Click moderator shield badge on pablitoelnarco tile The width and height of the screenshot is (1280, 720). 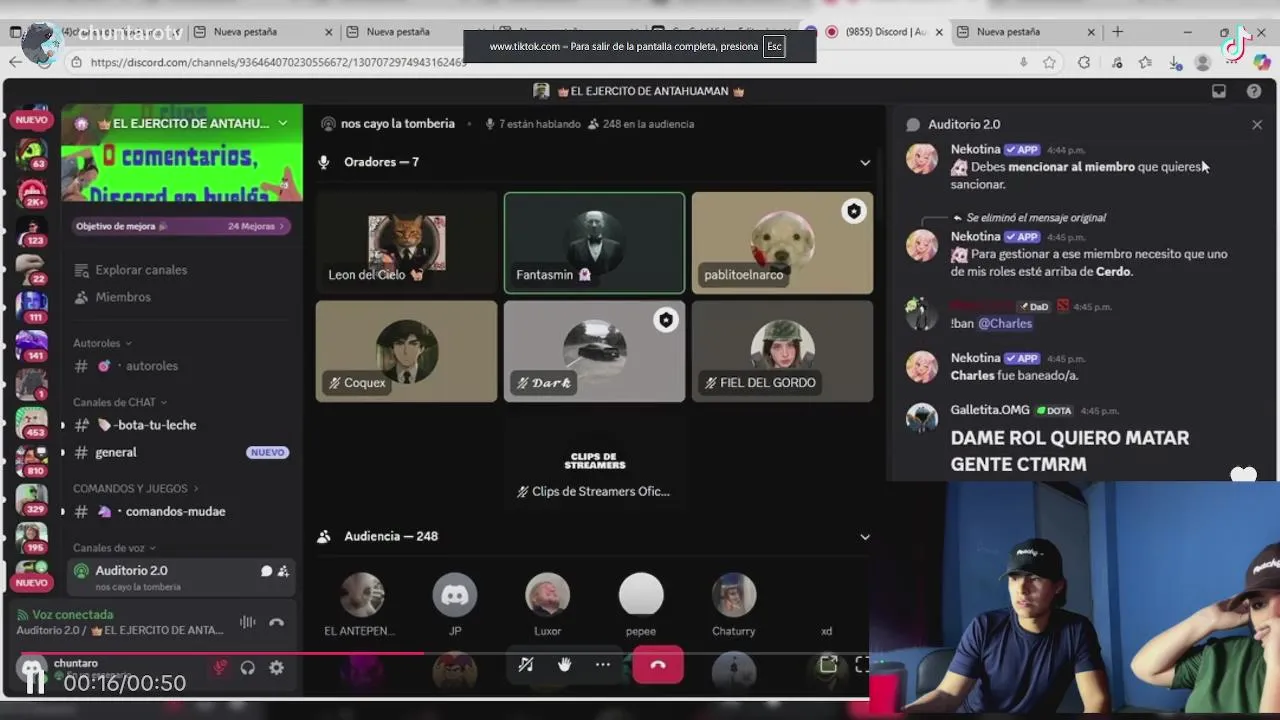coord(853,212)
